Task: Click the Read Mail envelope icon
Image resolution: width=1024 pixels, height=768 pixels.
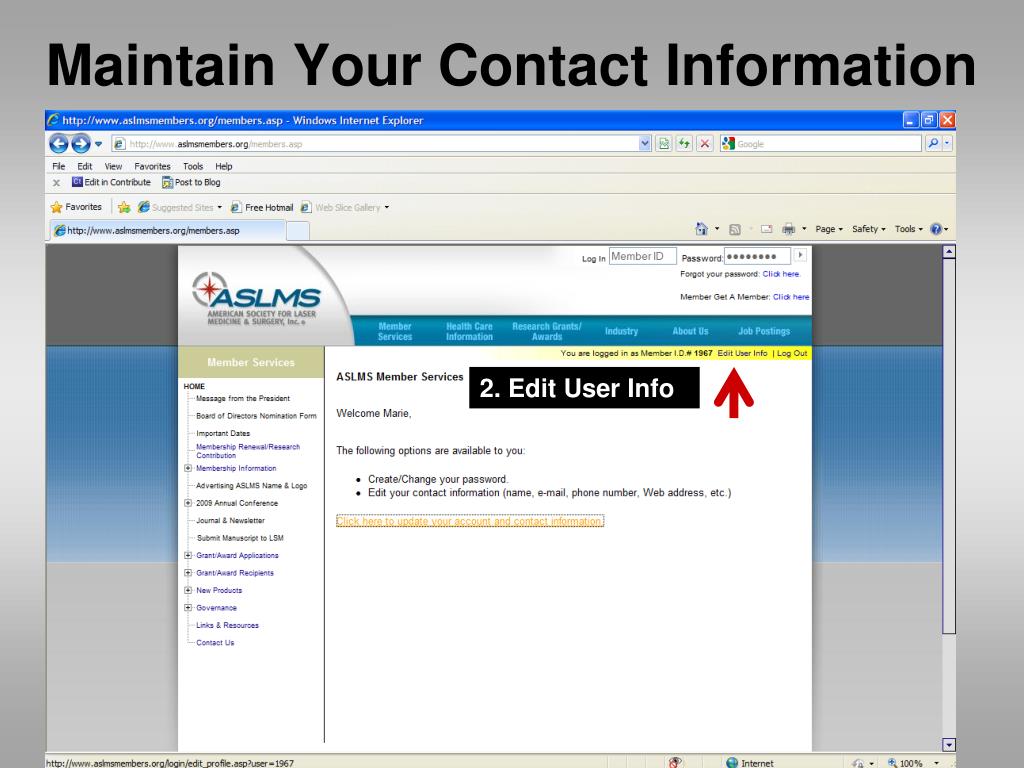Action: pos(767,229)
